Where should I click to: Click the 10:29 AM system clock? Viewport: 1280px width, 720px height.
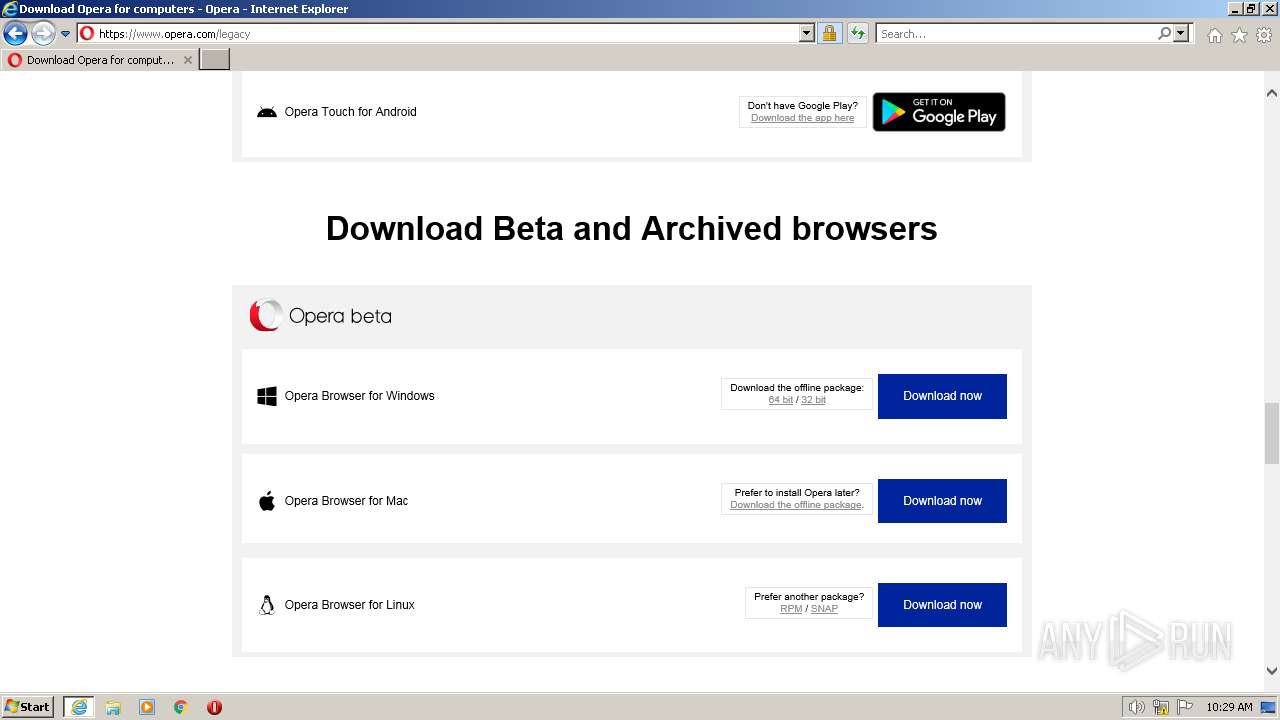1229,707
